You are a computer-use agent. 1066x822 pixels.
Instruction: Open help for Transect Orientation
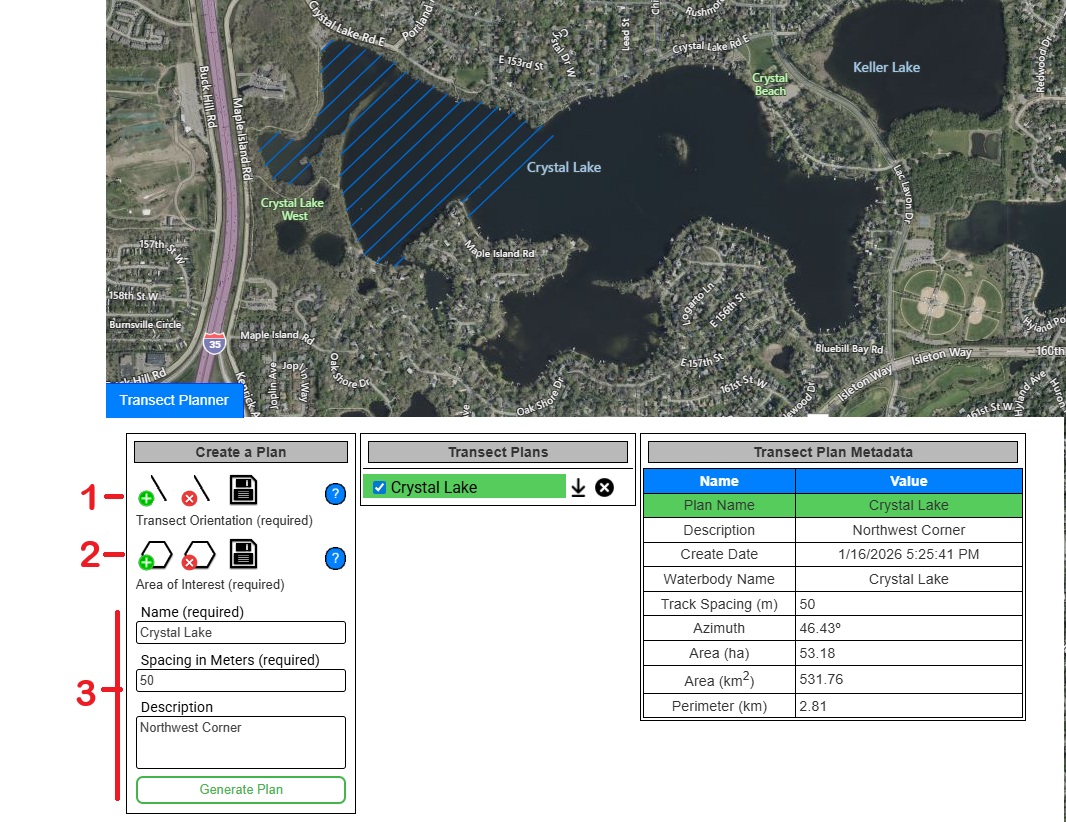[x=335, y=494]
